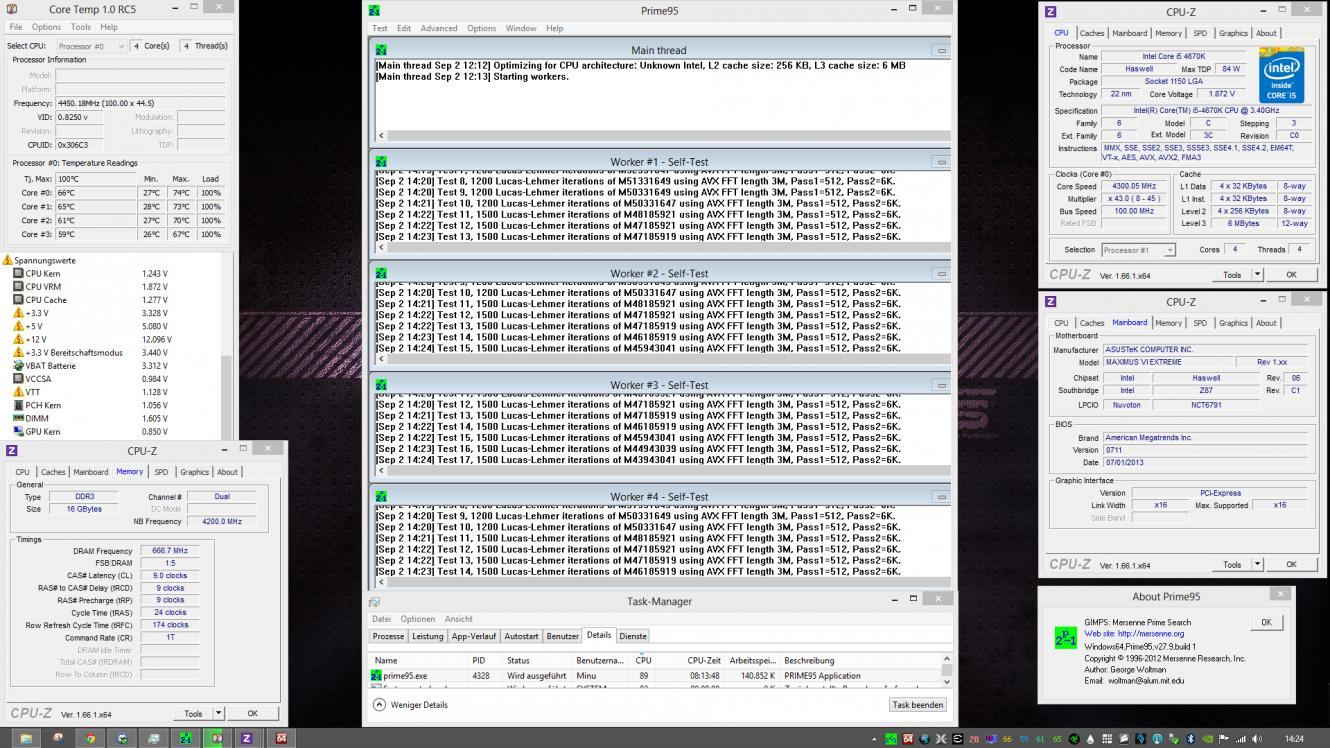Screen dimensions: 1330x748
Task: Open Tools dropdown arrow in CPU-Z Mainboard window
Action: pos(1258,565)
